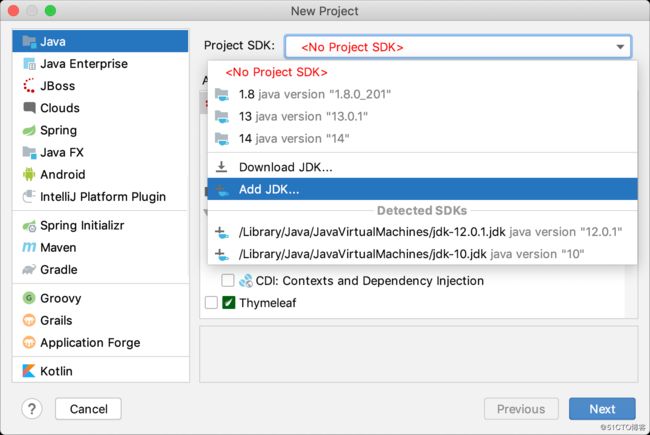650x435 pixels.
Task: Click the green Thymeleaf checkmark icon
Action: click(x=228, y=303)
